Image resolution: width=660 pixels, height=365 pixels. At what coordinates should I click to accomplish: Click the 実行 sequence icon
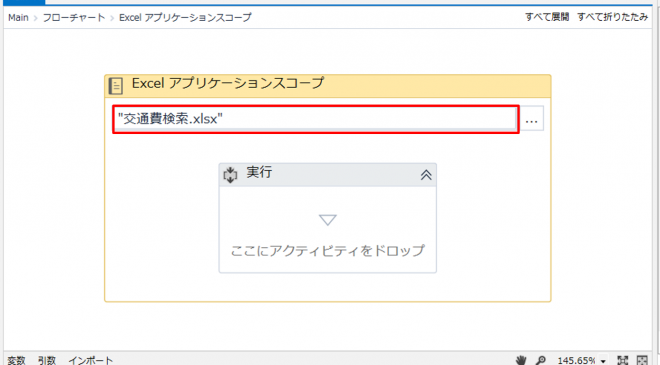[x=230, y=175]
